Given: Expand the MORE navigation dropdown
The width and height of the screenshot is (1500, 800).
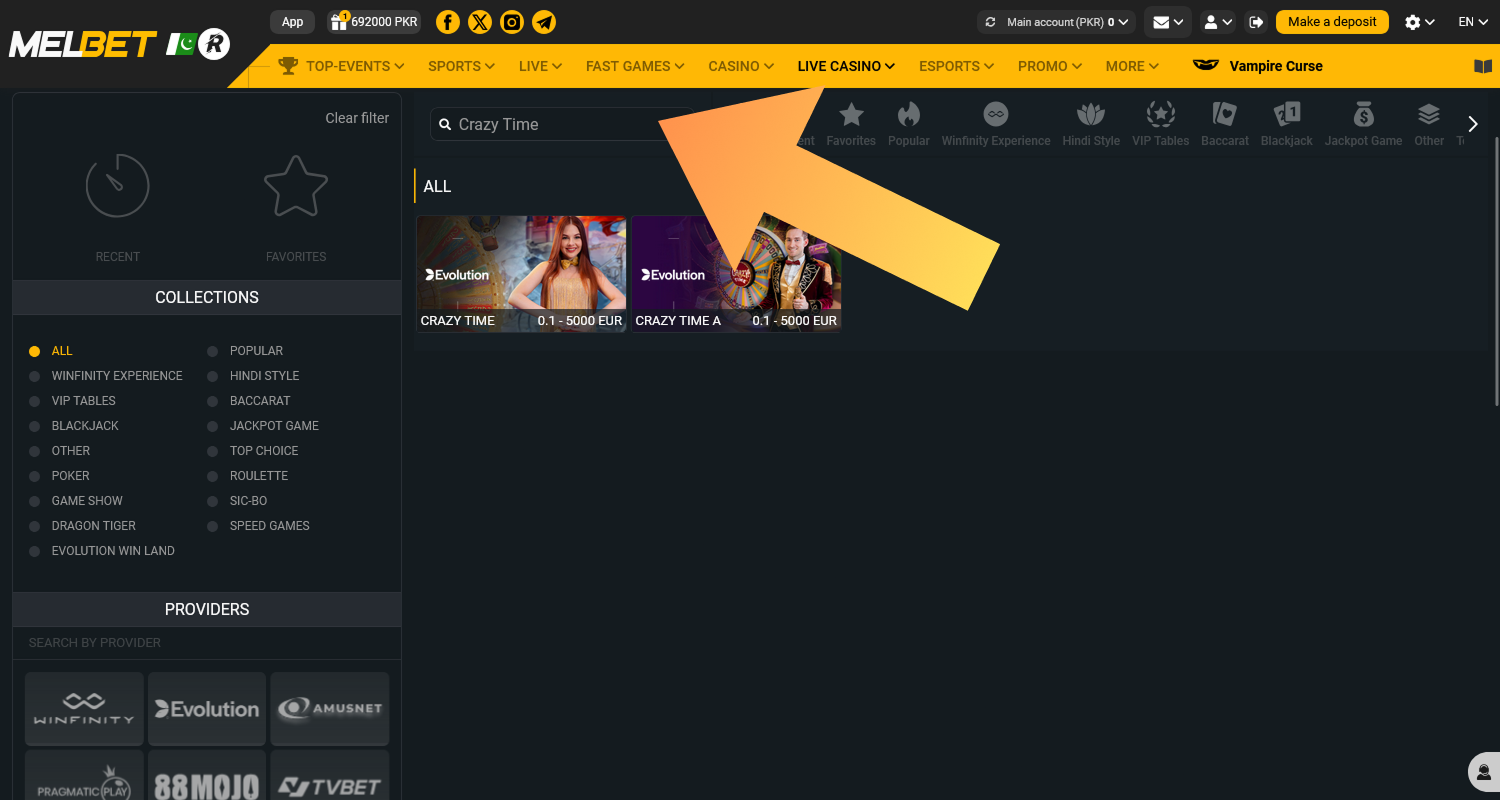Looking at the screenshot, I should (x=1131, y=65).
